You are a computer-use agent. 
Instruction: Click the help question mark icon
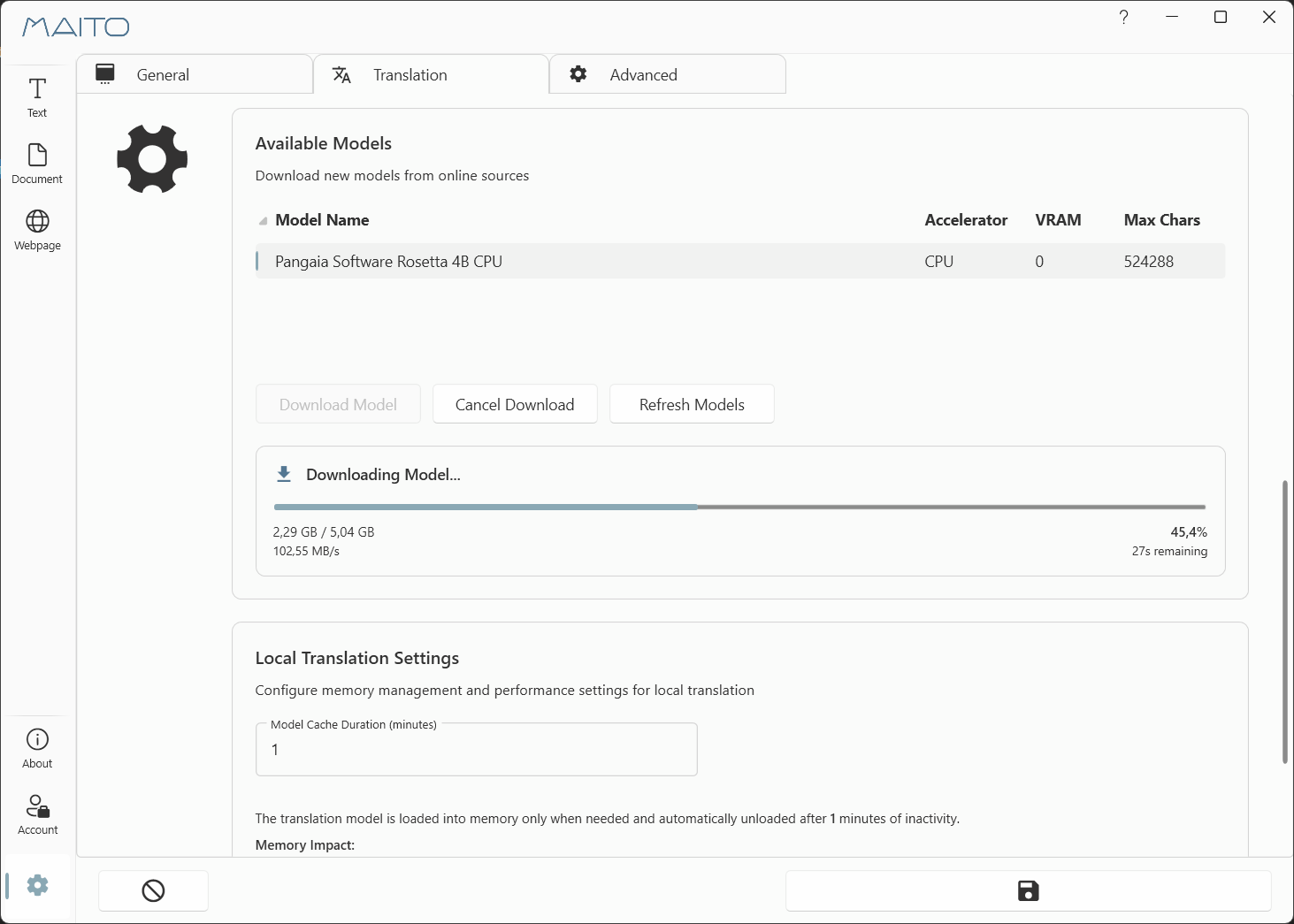1123,17
